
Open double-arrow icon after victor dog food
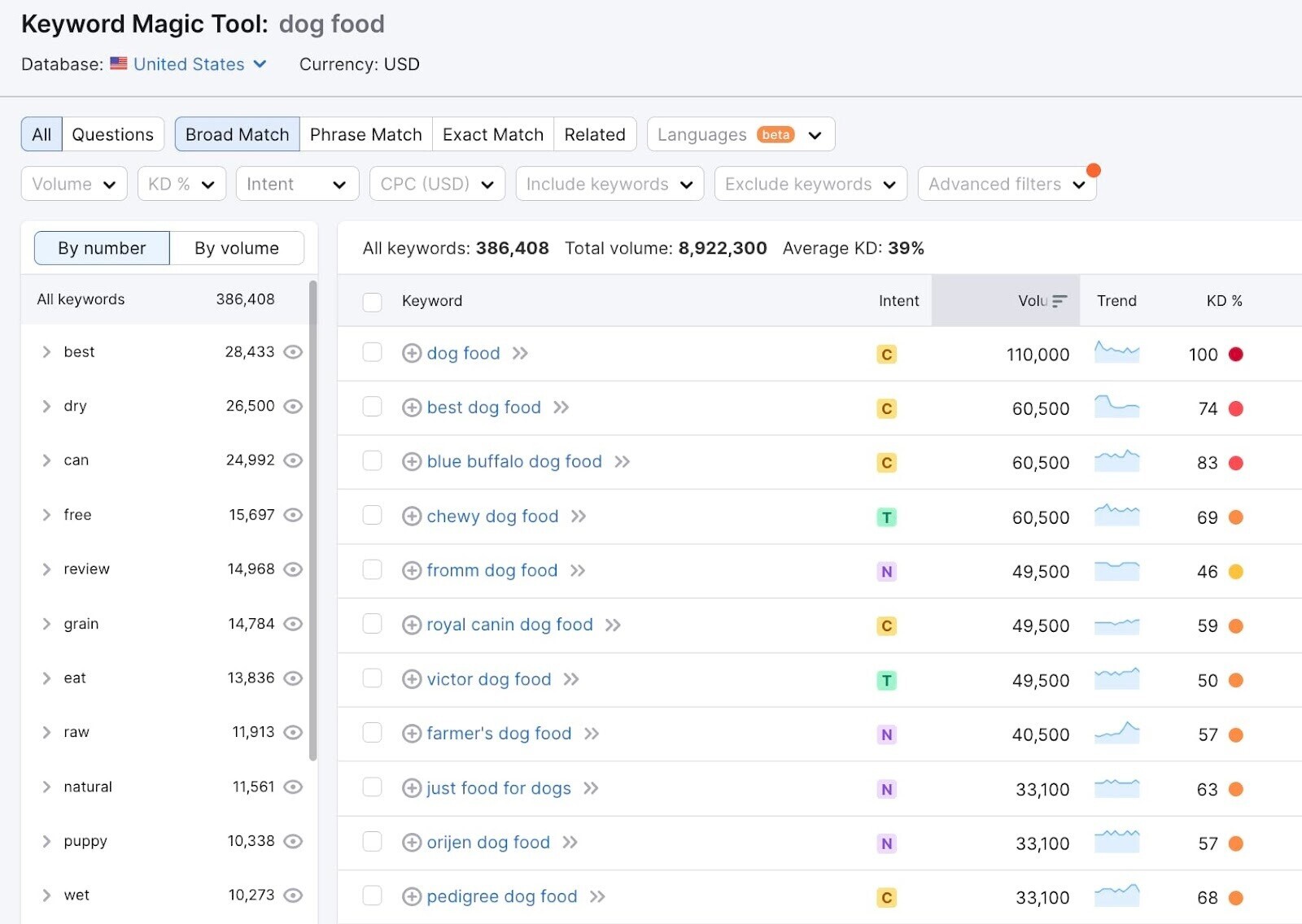[571, 679]
